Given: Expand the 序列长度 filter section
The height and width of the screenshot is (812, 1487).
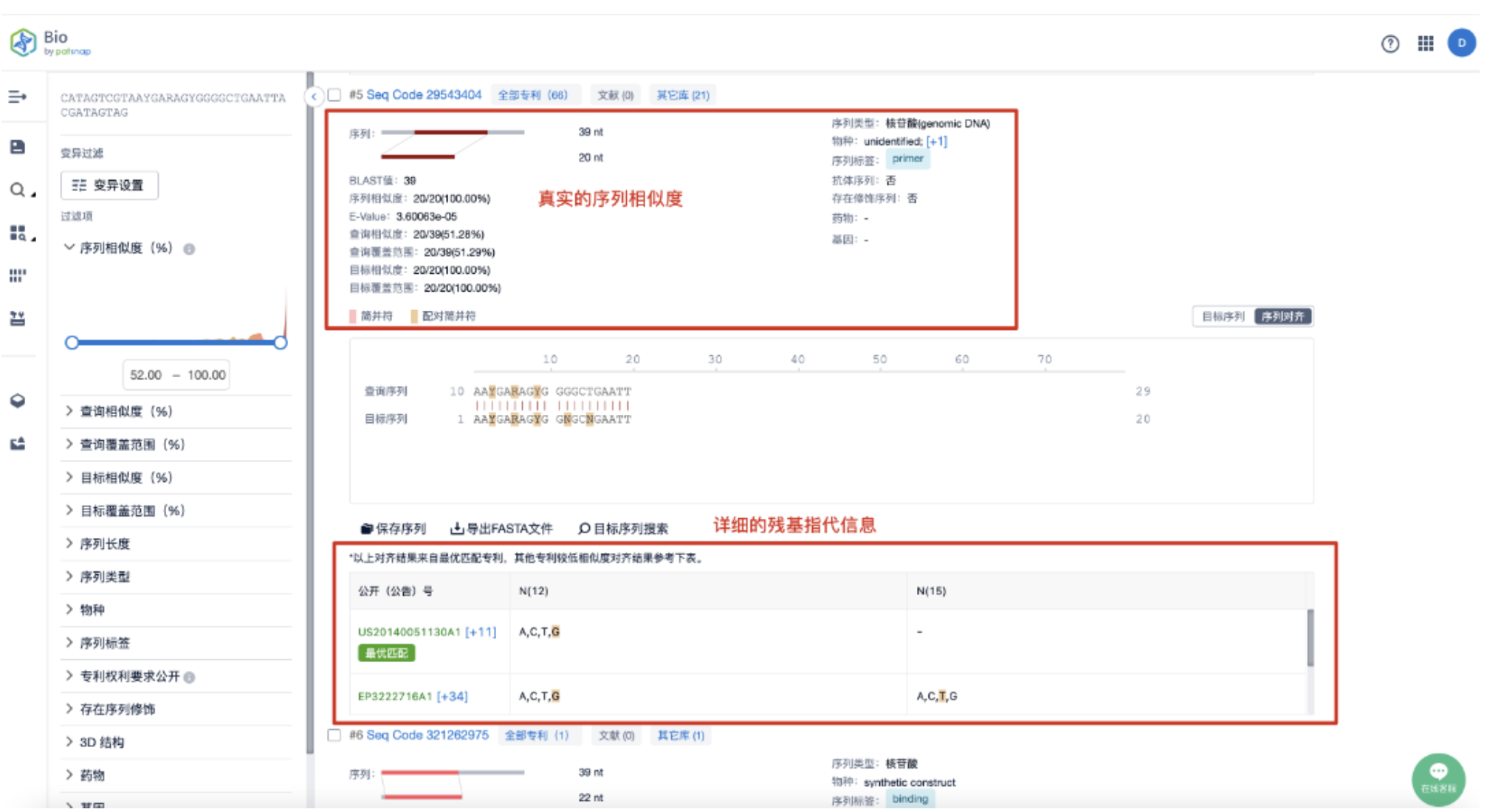Looking at the screenshot, I should (x=105, y=544).
